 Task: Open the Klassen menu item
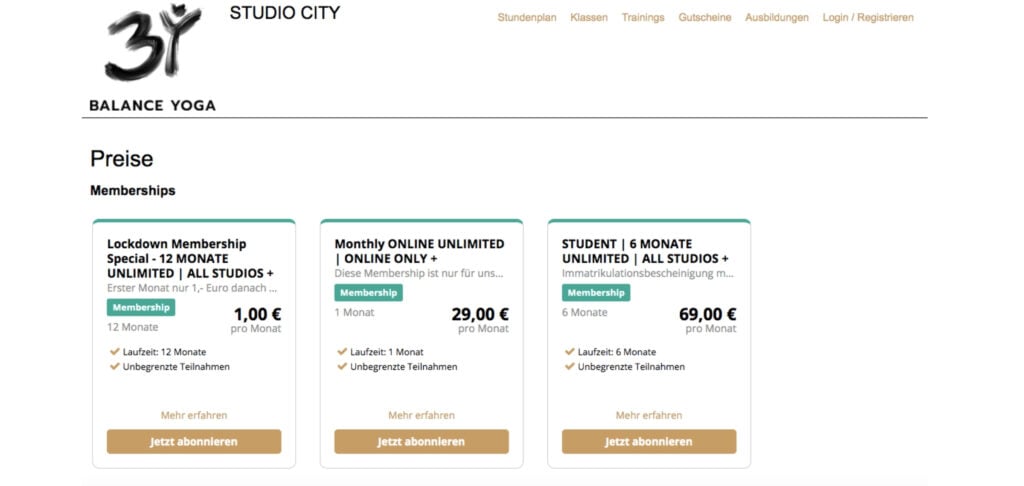pyautogui.click(x=588, y=18)
